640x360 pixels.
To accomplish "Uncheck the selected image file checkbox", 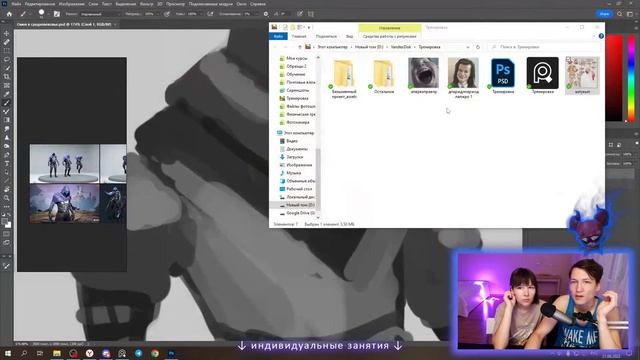I will click(569, 60).
